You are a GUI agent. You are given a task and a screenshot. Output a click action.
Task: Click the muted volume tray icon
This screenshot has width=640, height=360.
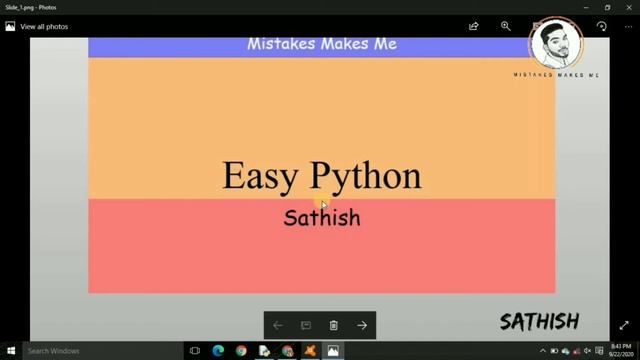[587, 351]
